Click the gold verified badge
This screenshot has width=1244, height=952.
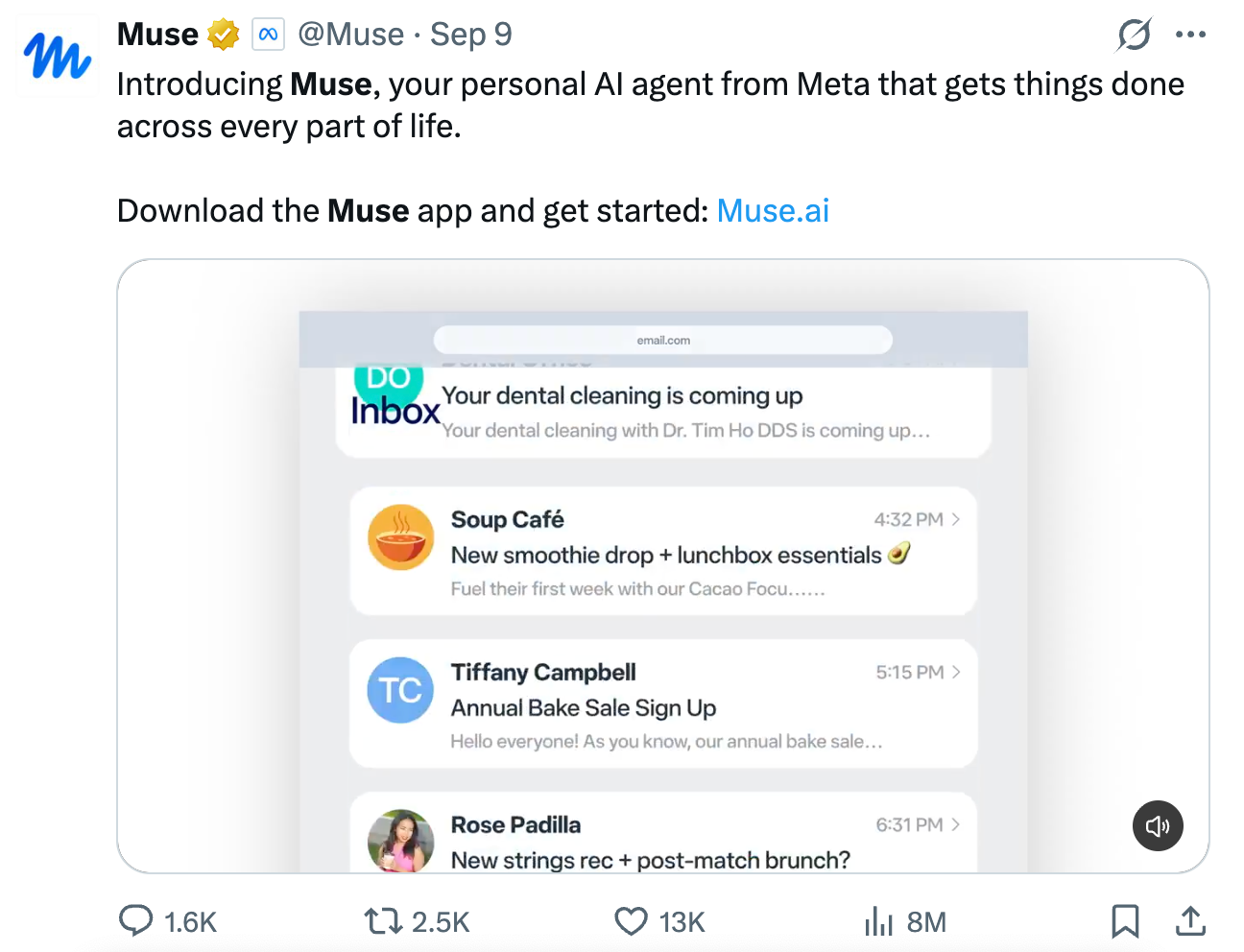224,36
